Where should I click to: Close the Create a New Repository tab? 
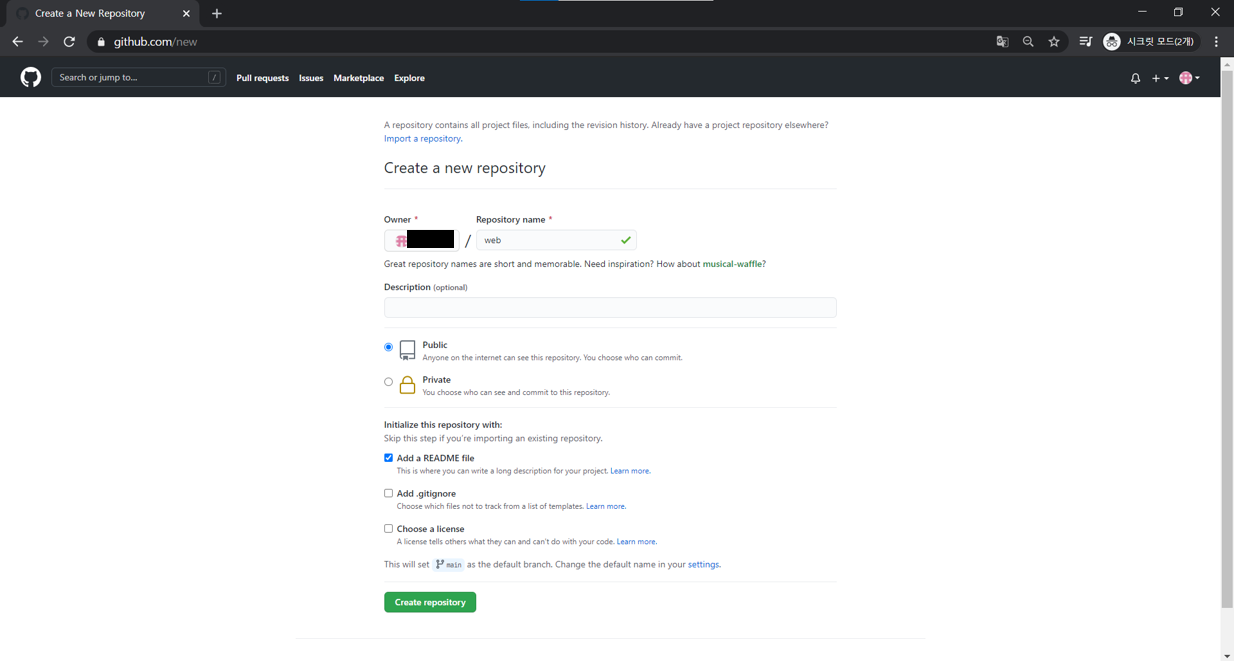point(186,14)
